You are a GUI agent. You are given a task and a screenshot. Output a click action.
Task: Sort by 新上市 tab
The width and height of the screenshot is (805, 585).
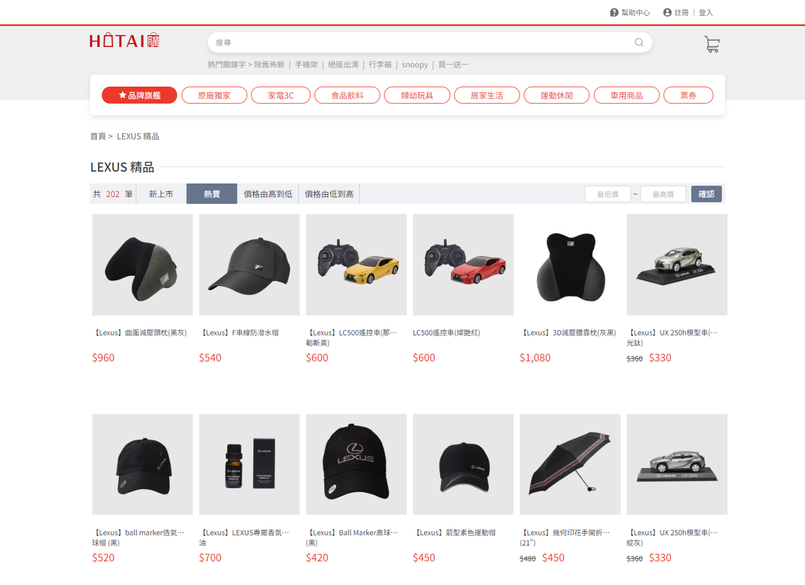point(161,194)
